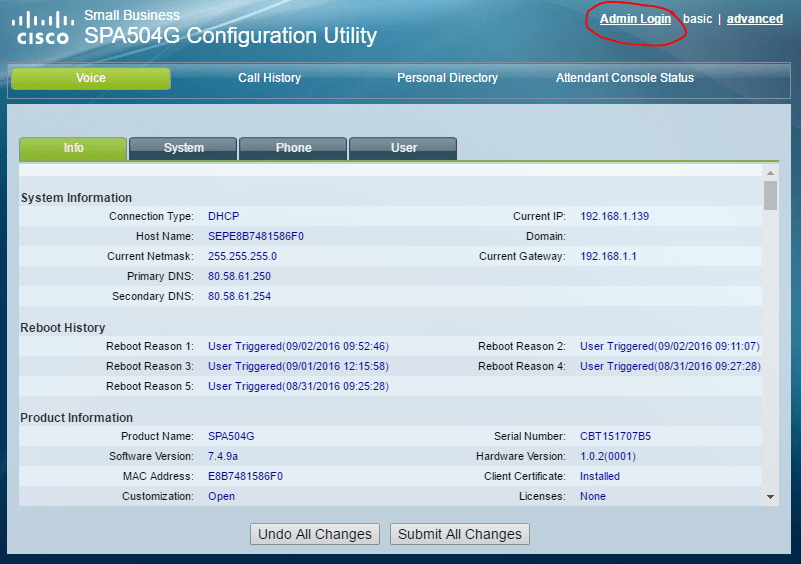Viewport: 801px width, 564px height.
Task: Click Reboot Reason 2 value
Action: (670, 346)
